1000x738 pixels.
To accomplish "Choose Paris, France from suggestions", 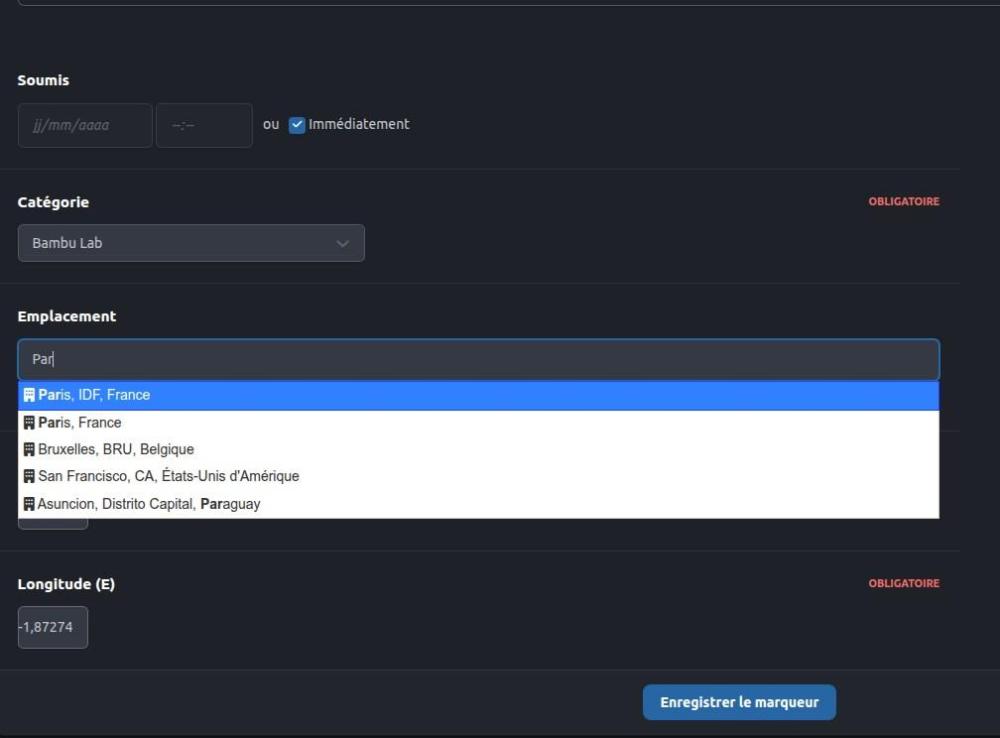I will [478, 422].
